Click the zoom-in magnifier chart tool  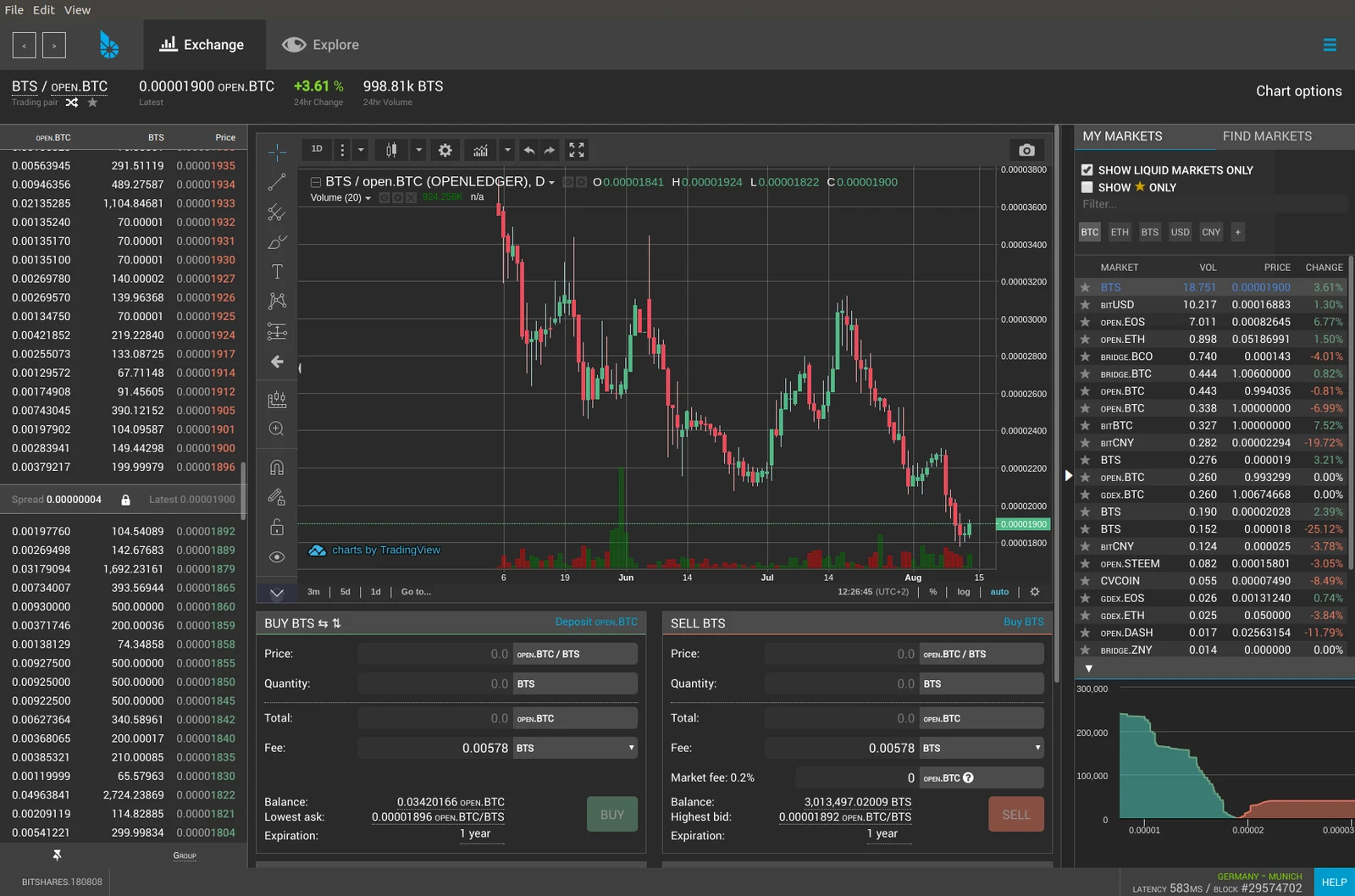point(277,429)
